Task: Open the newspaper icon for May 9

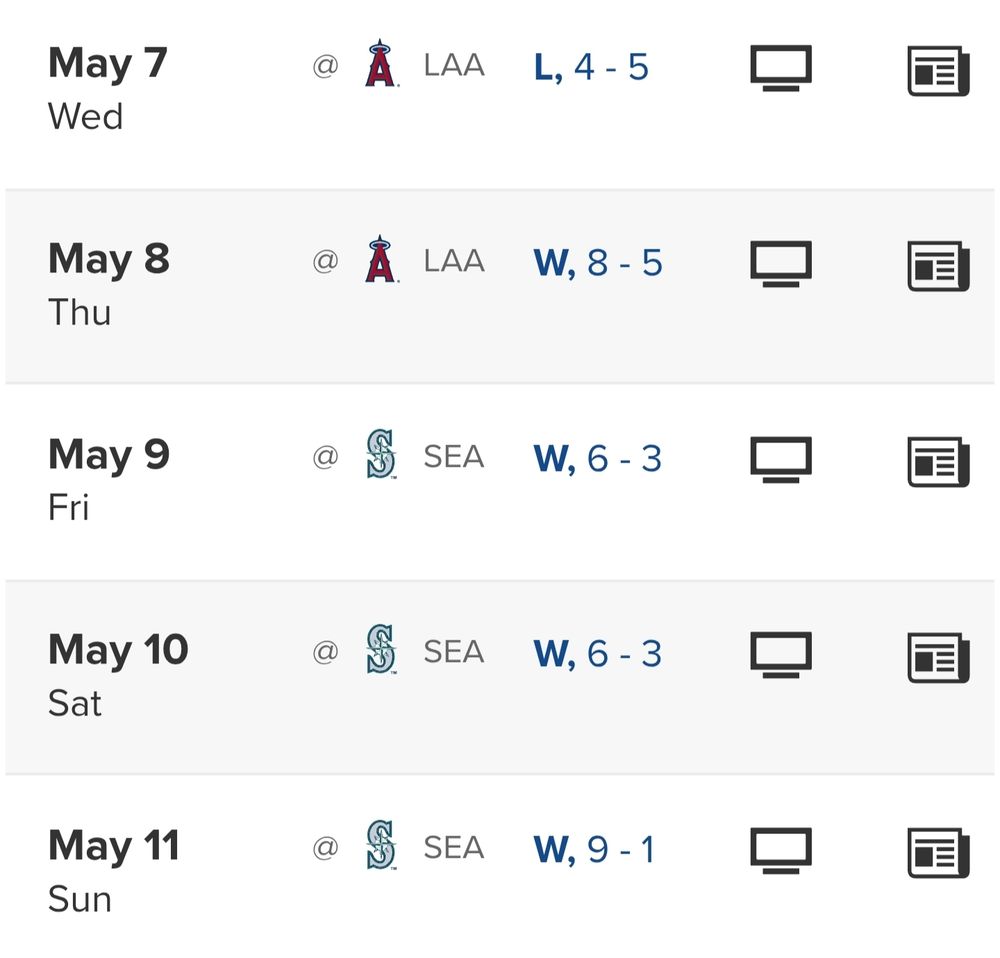Action: point(938,462)
